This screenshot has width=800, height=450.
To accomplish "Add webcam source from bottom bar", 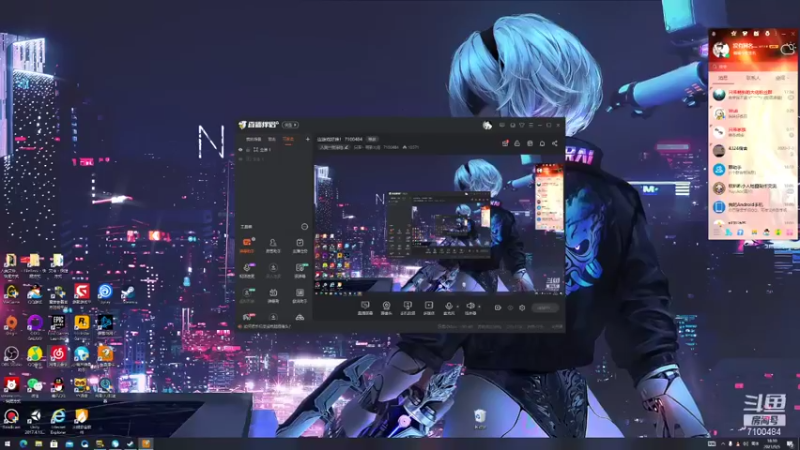I will click(386, 308).
